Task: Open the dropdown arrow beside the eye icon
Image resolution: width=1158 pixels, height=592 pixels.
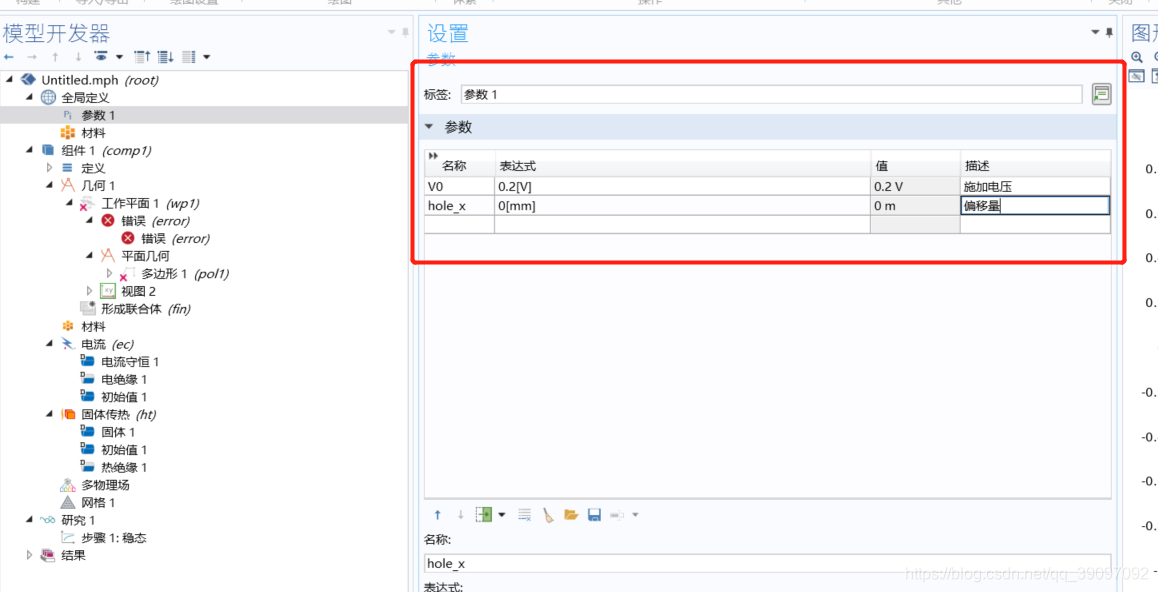Action: coord(119,57)
